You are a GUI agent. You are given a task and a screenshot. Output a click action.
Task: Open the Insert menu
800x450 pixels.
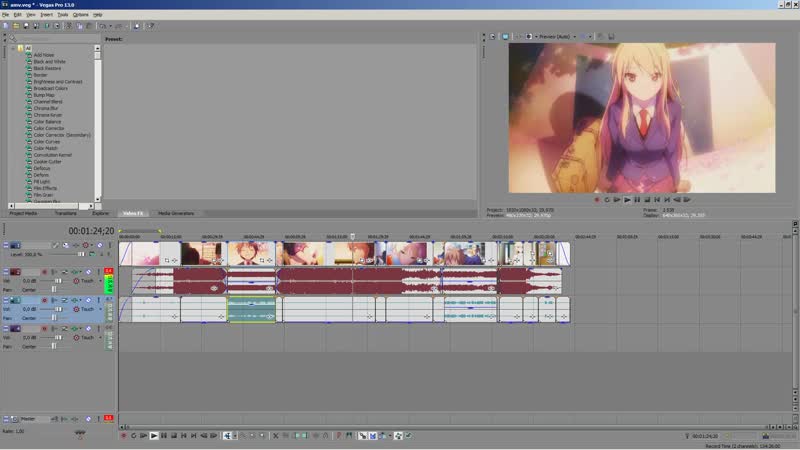coord(46,15)
